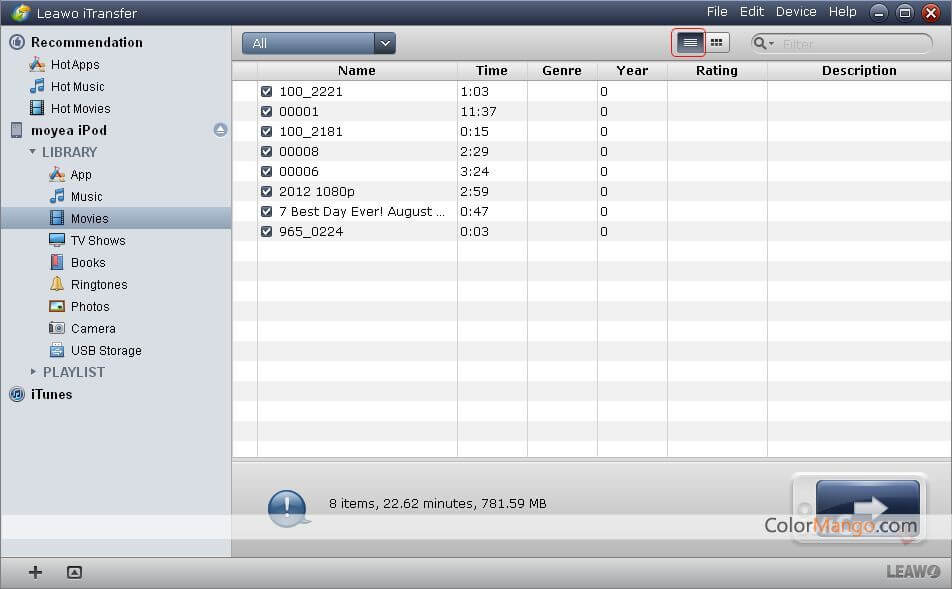This screenshot has width=952, height=589.
Task: Open HotApps in Recommendation
Action: click(x=75, y=65)
